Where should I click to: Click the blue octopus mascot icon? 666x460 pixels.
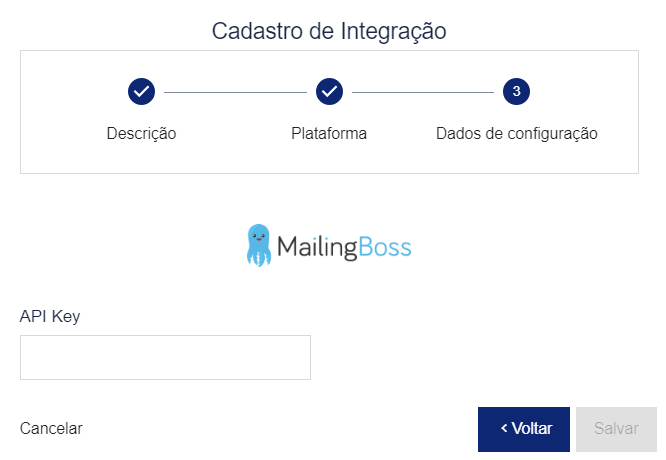(259, 246)
